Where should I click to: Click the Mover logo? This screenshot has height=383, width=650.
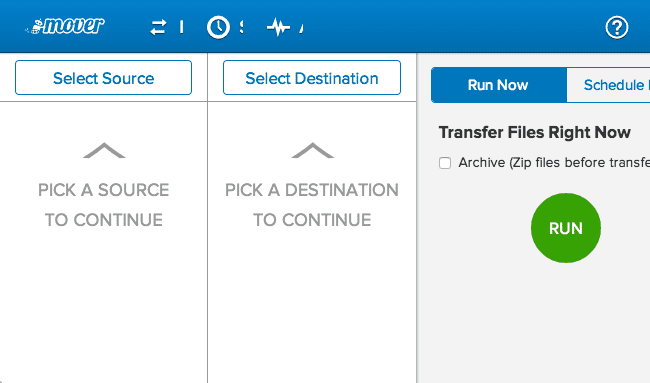point(65,26)
